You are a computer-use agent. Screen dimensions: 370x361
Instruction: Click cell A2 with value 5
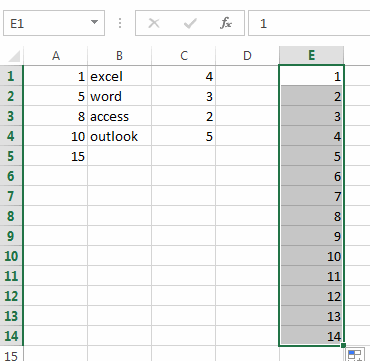point(56,96)
